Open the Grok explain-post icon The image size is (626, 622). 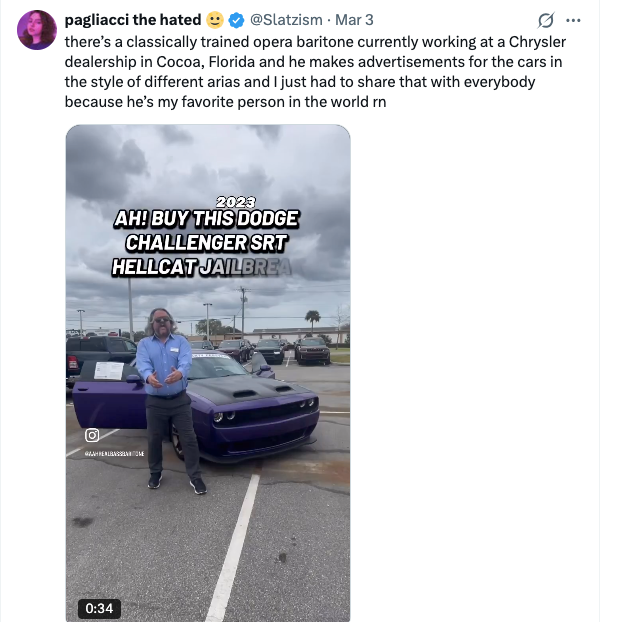click(546, 20)
